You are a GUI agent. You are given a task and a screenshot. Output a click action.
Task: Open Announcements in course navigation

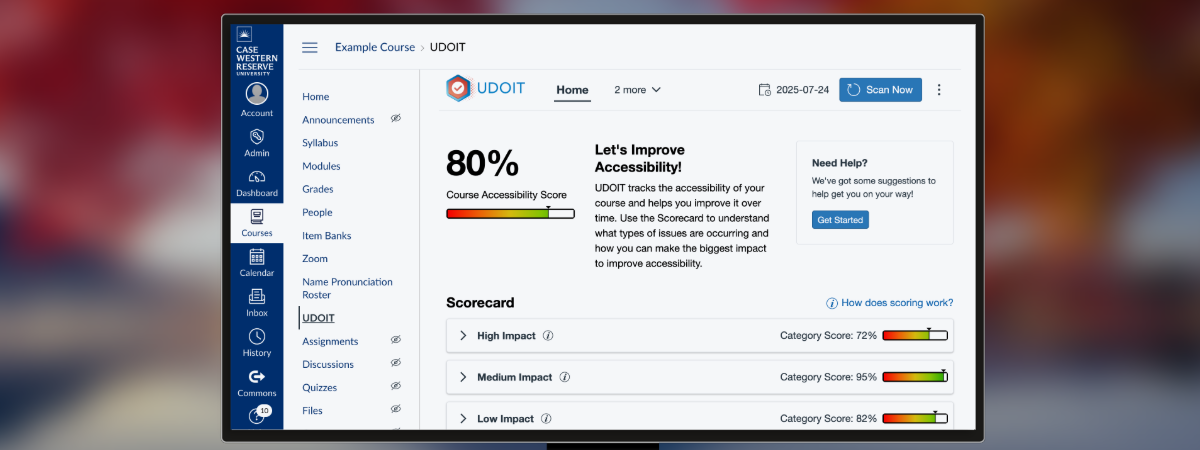pos(338,120)
